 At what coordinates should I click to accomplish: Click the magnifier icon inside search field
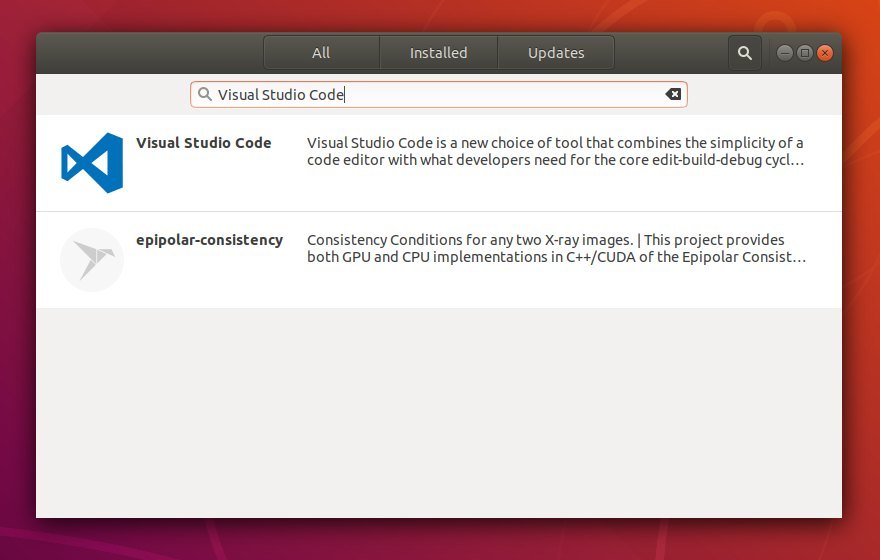205,95
